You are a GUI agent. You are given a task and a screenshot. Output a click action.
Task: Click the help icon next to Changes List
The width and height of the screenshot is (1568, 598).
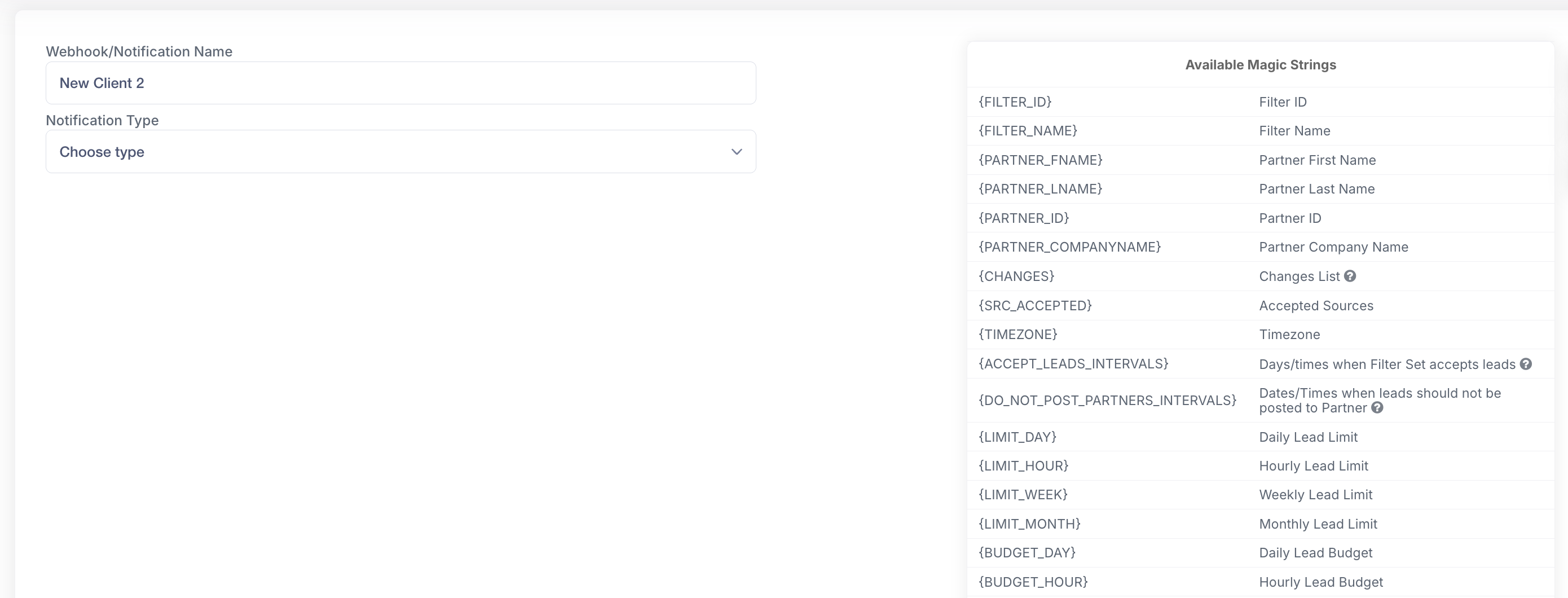click(x=1350, y=276)
